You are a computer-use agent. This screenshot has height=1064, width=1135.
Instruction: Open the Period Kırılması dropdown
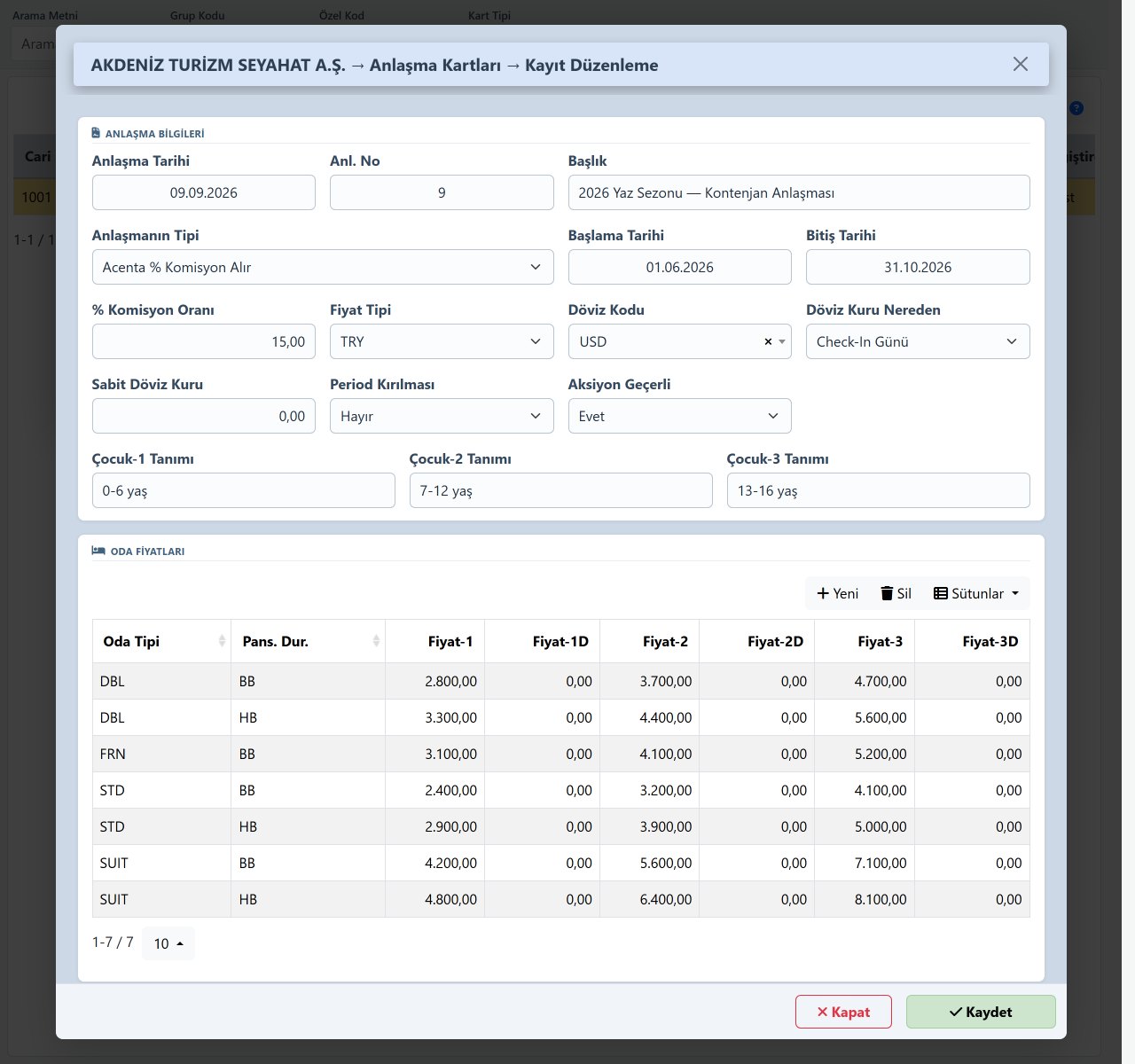pos(442,416)
